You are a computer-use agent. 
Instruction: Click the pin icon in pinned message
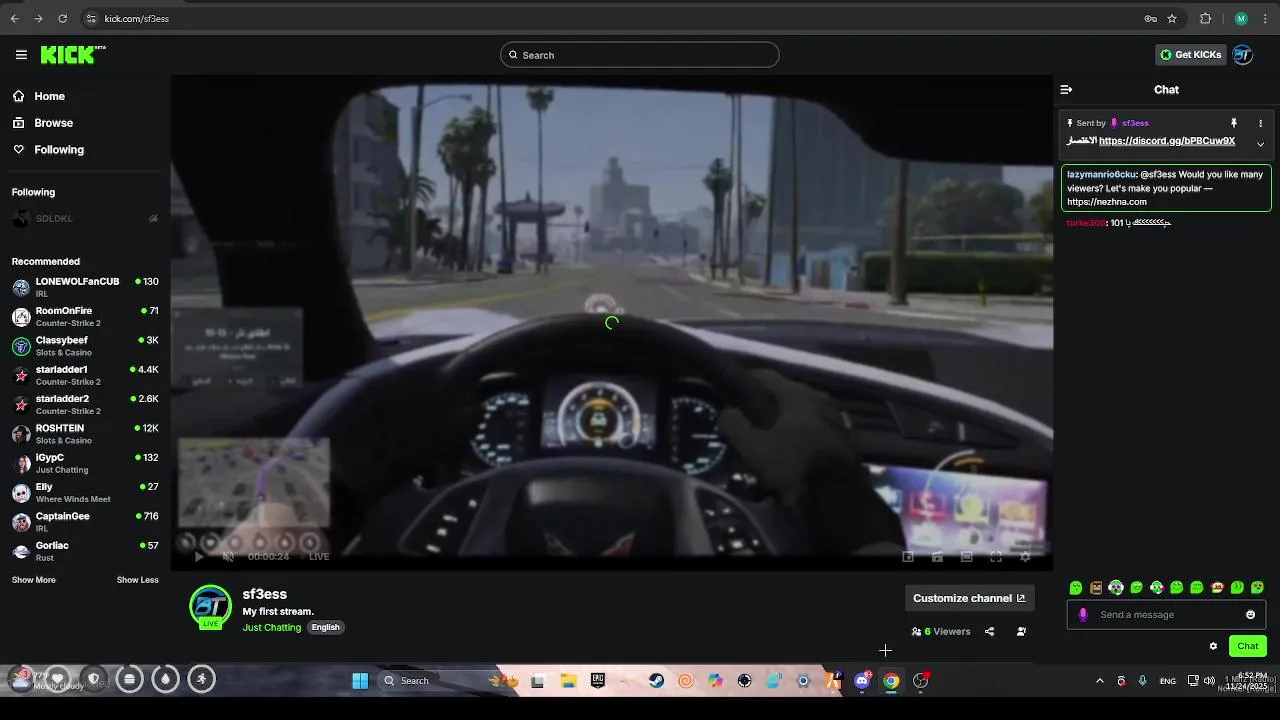(1233, 123)
